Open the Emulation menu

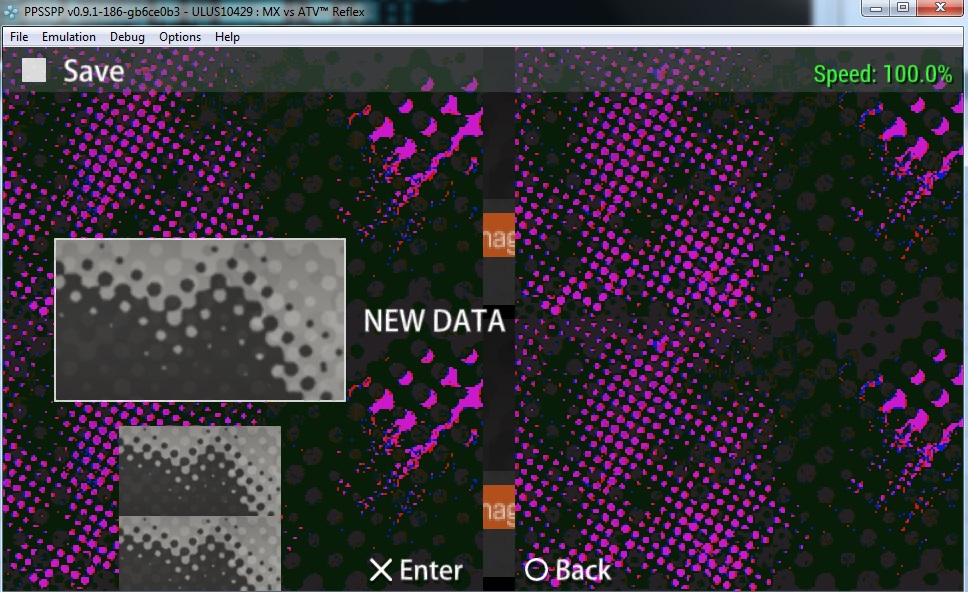click(68, 37)
